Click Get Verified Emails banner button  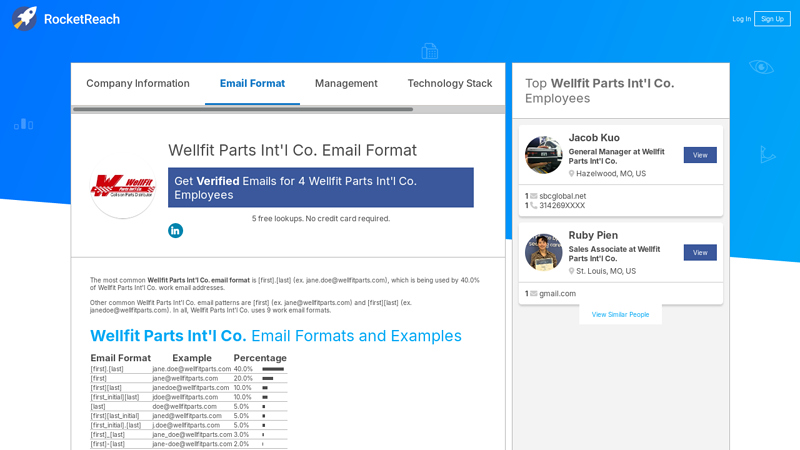pos(320,188)
